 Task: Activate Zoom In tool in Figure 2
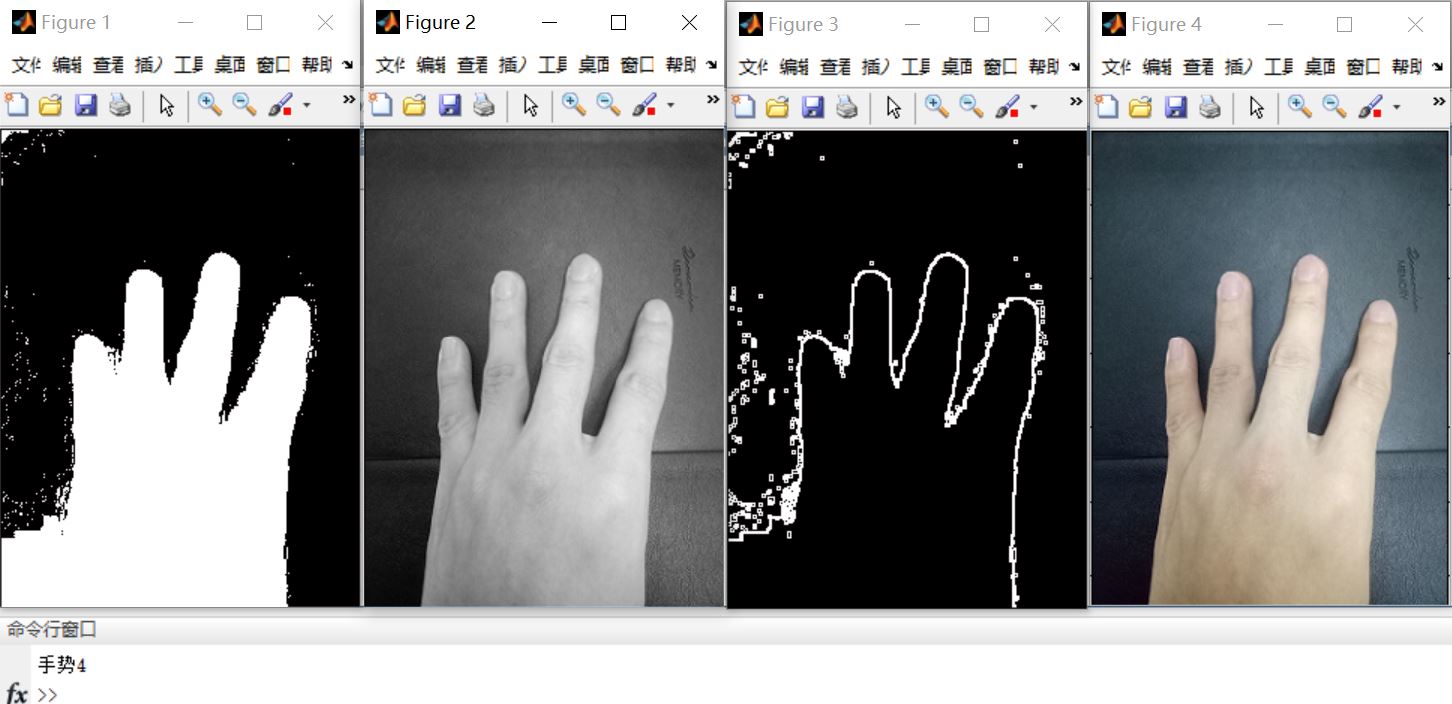coord(574,104)
